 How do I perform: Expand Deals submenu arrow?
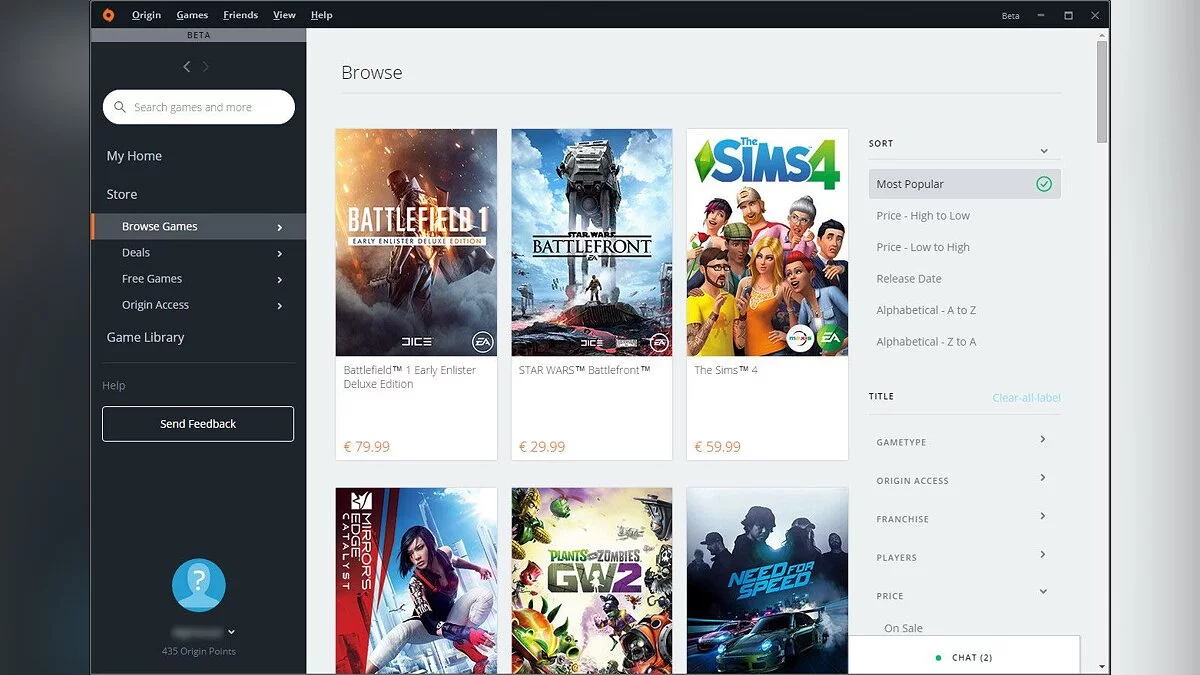[x=279, y=254]
